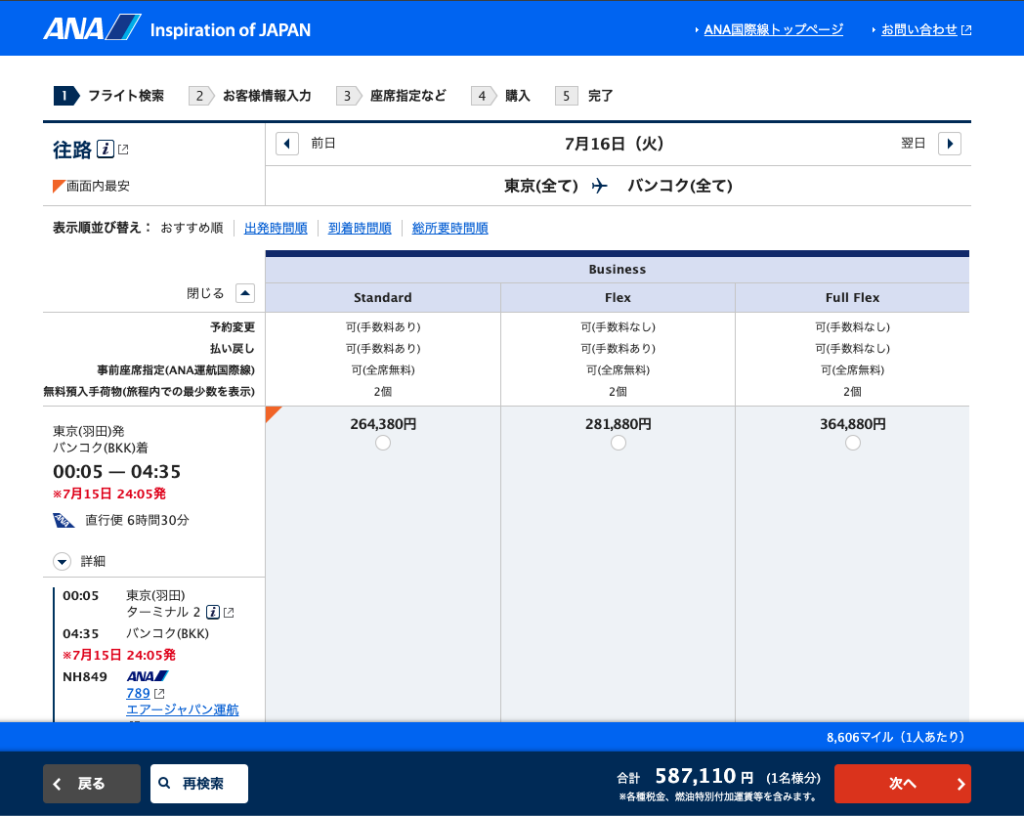
Task: Click the external link icon beside 往路
Action: click(123, 150)
